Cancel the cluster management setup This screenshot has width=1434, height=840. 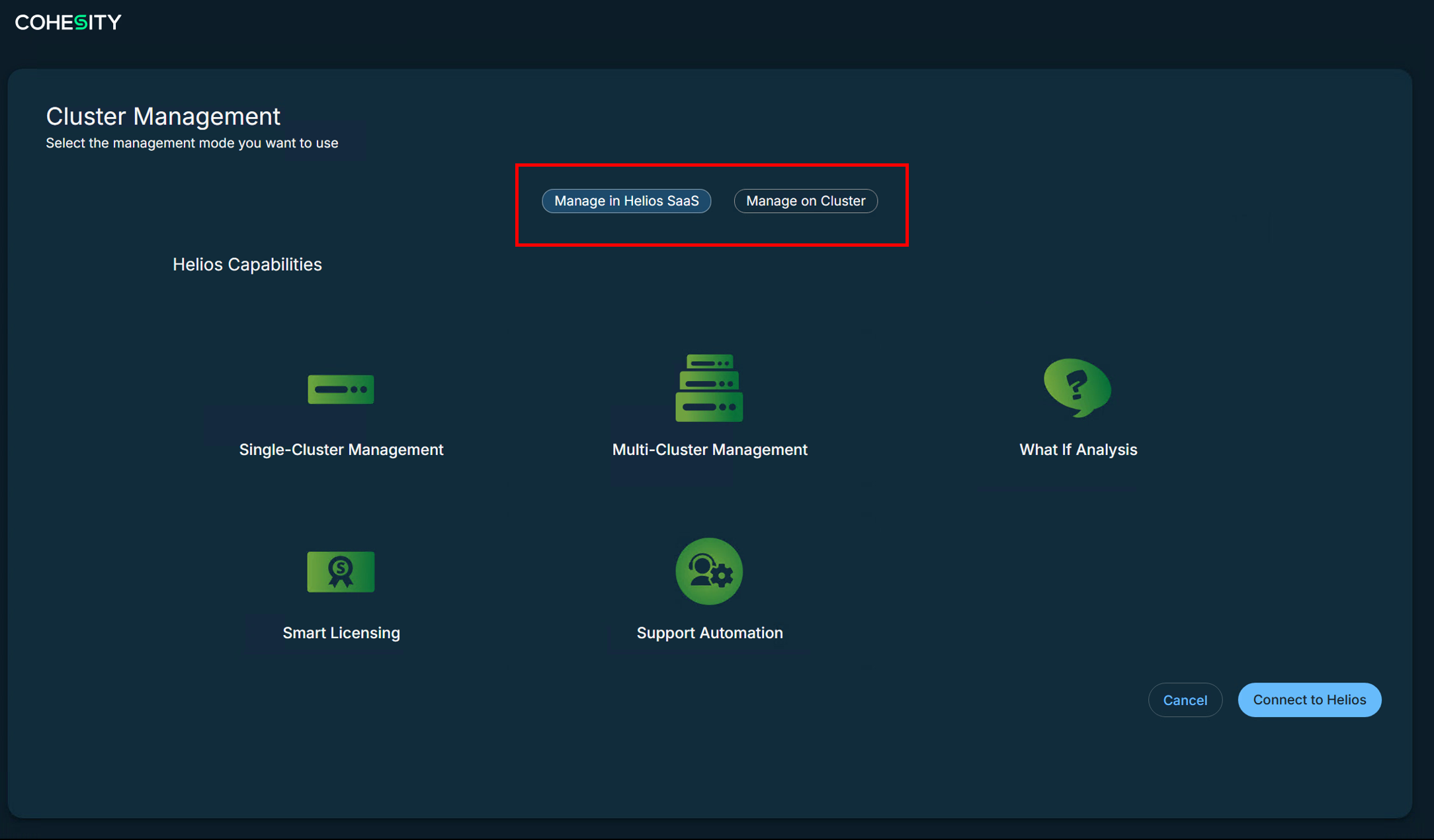tap(1185, 700)
